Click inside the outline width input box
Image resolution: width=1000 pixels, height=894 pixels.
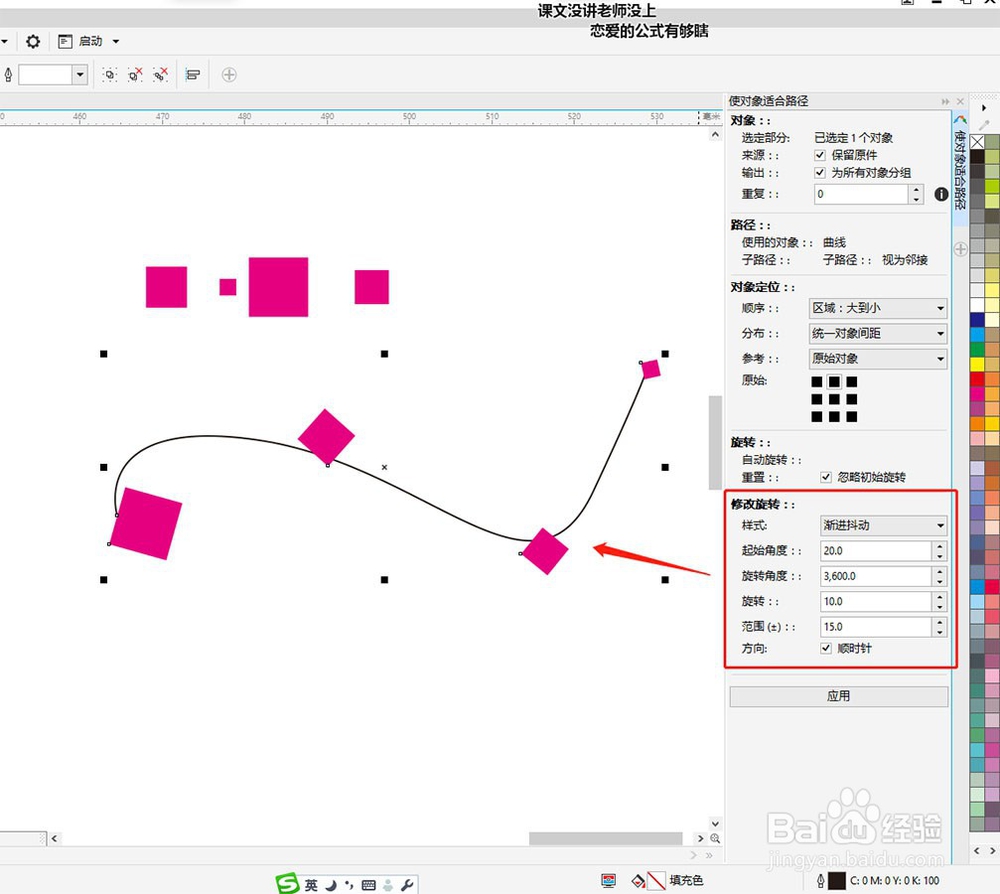point(45,75)
